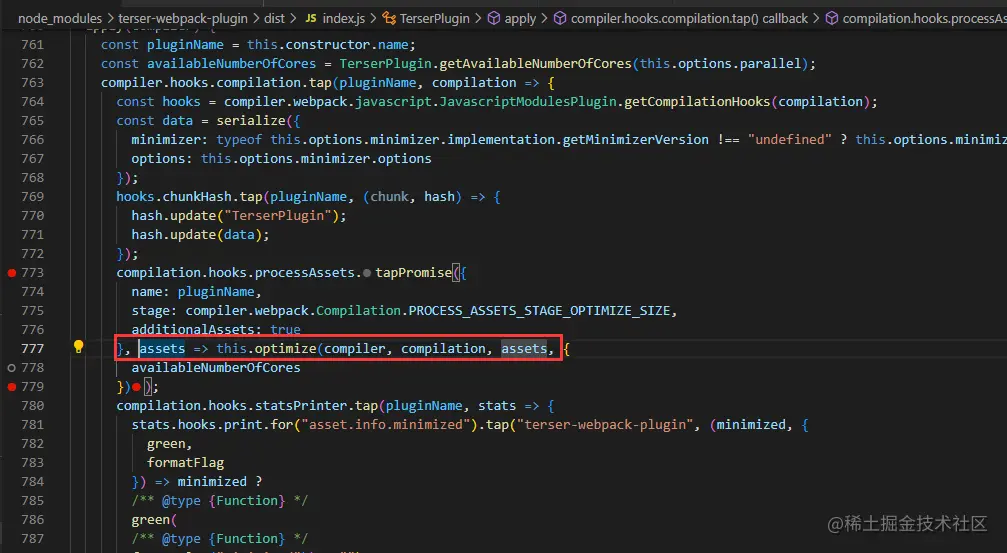Click additionalAssets property on line 776
The height and width of the screenshot is (553, 1007).
point(193,329)
